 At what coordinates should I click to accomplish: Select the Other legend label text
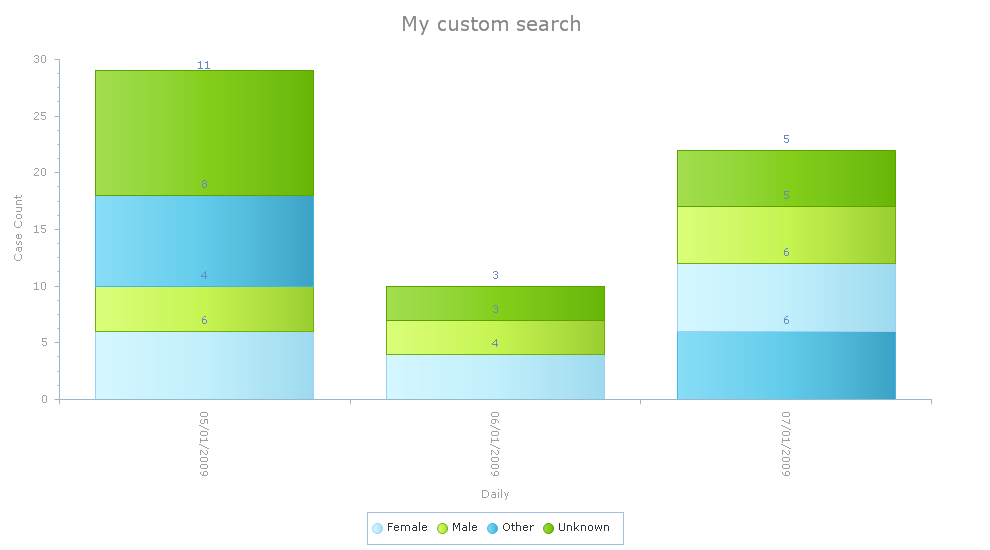[x=518, y=528]
